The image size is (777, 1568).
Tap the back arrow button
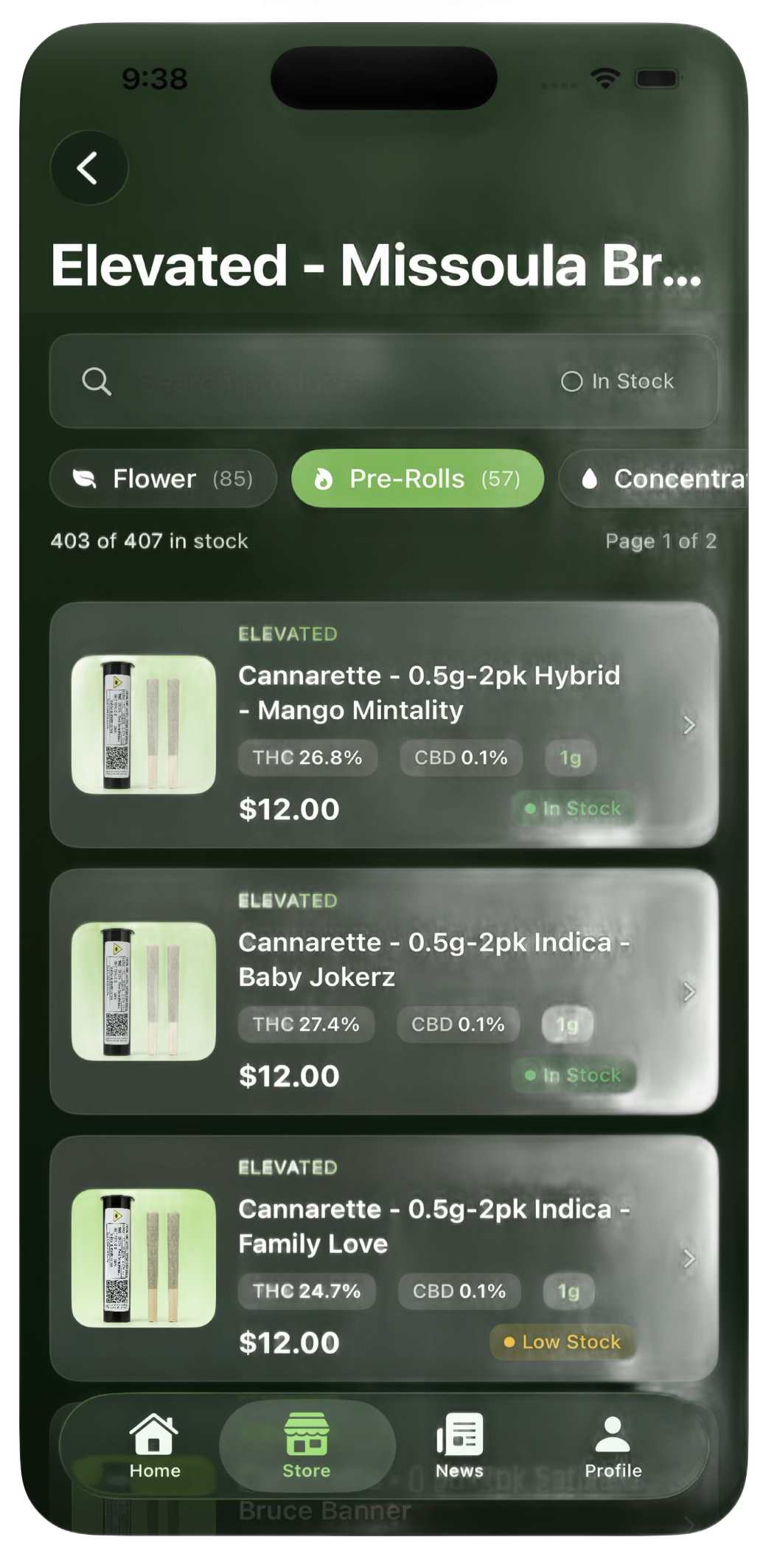tap(88, 168)
